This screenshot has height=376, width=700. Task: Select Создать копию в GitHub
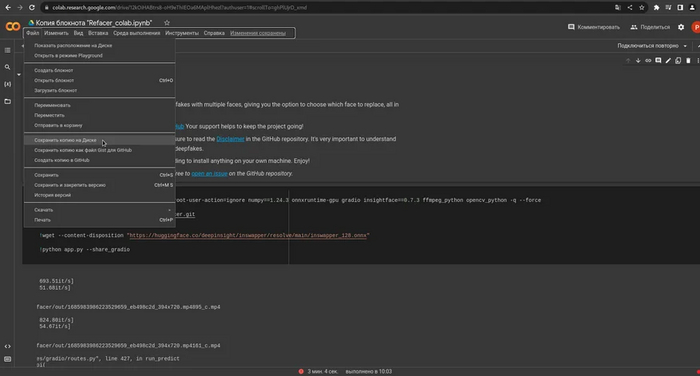point(100,160)
